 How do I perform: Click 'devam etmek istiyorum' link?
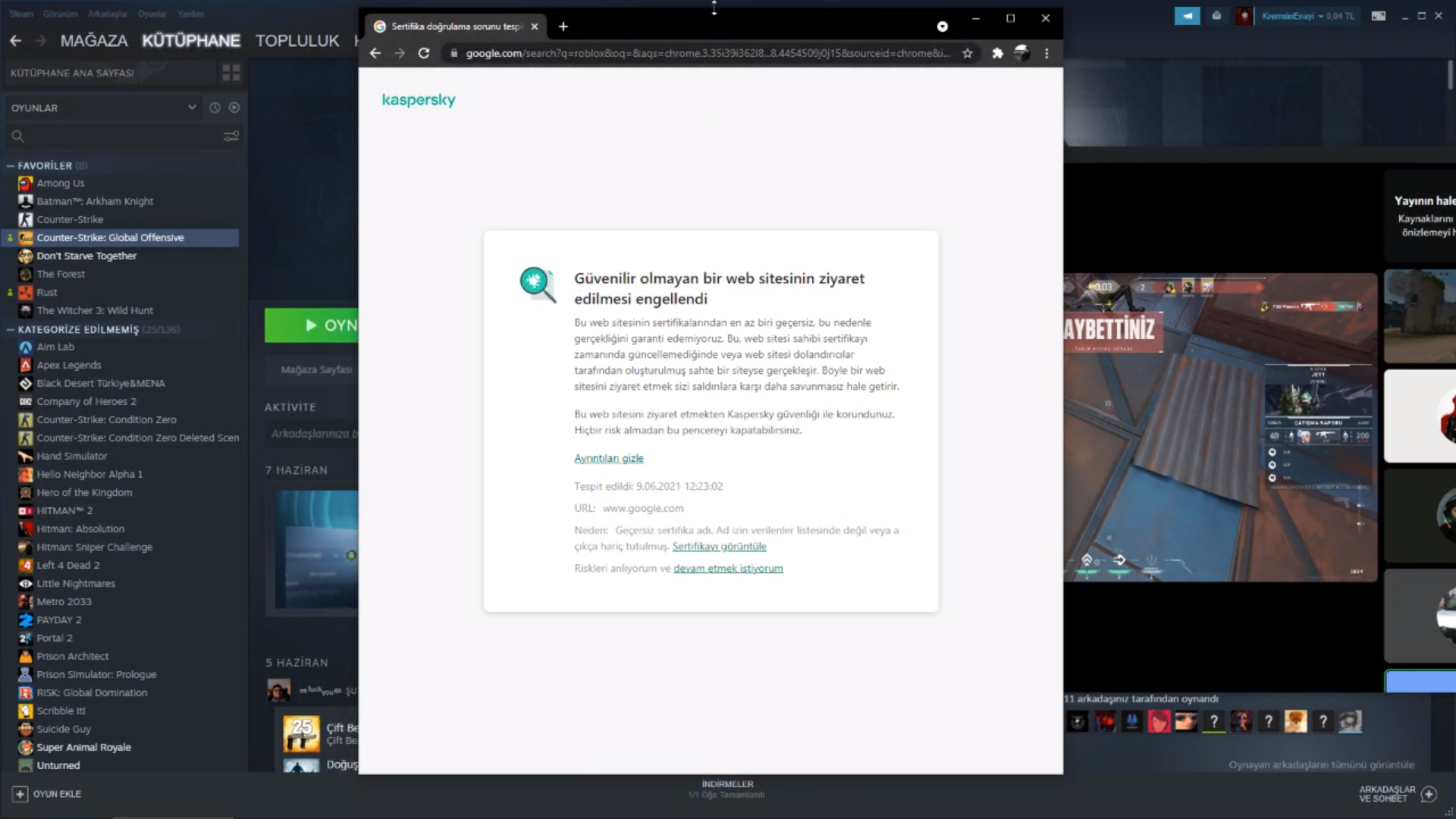pos(728,568)
